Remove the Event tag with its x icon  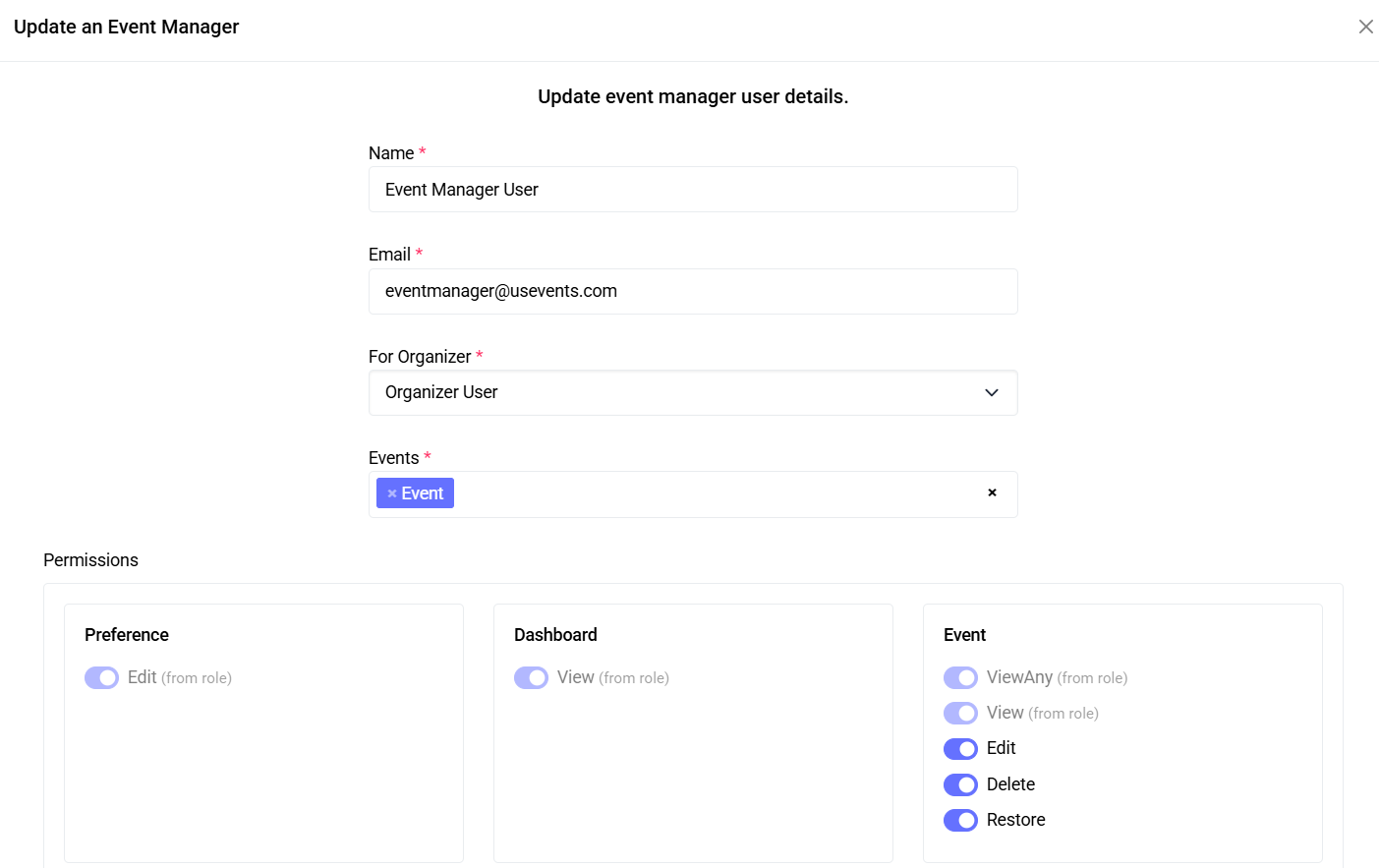[390, 492]
